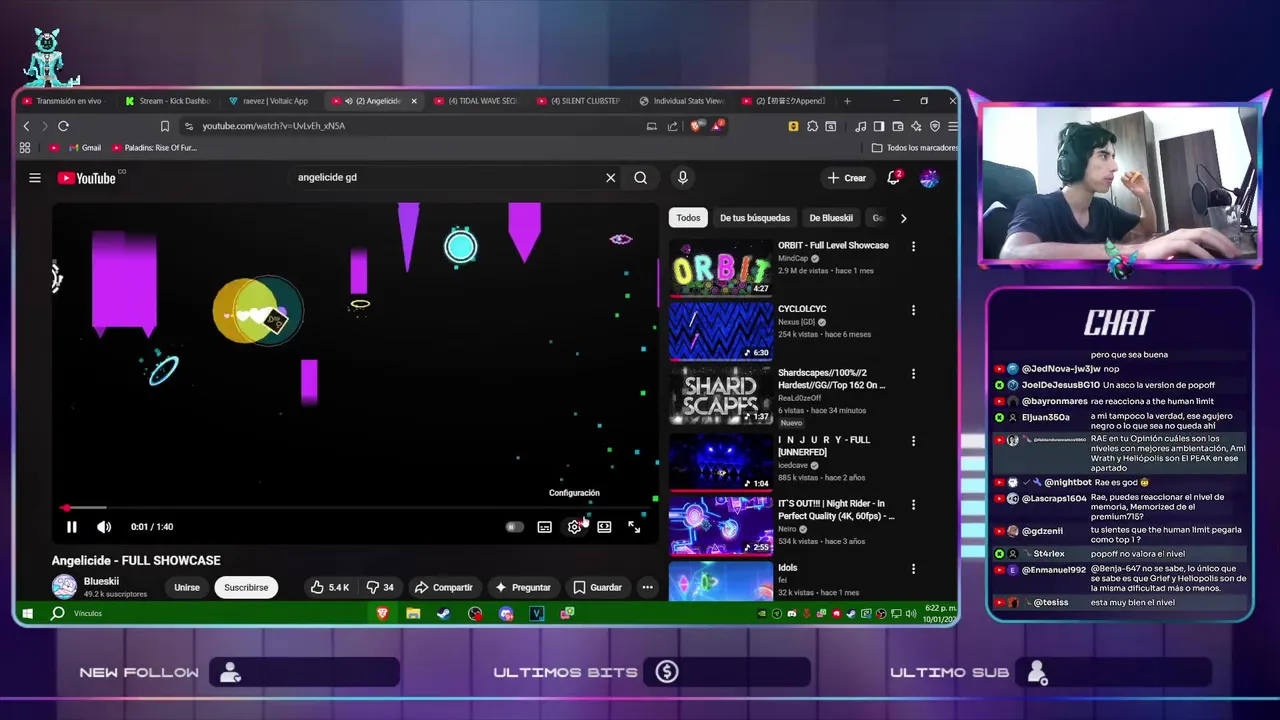Viewport: 1280px width, 720px height.
Task: Click the magnifier search button
Action: (640, 178)
